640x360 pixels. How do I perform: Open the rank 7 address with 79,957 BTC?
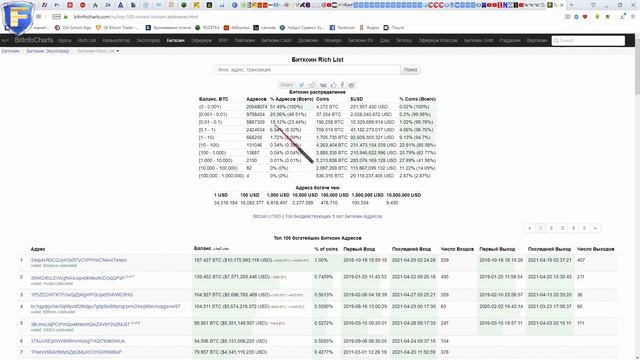point(76,352)
